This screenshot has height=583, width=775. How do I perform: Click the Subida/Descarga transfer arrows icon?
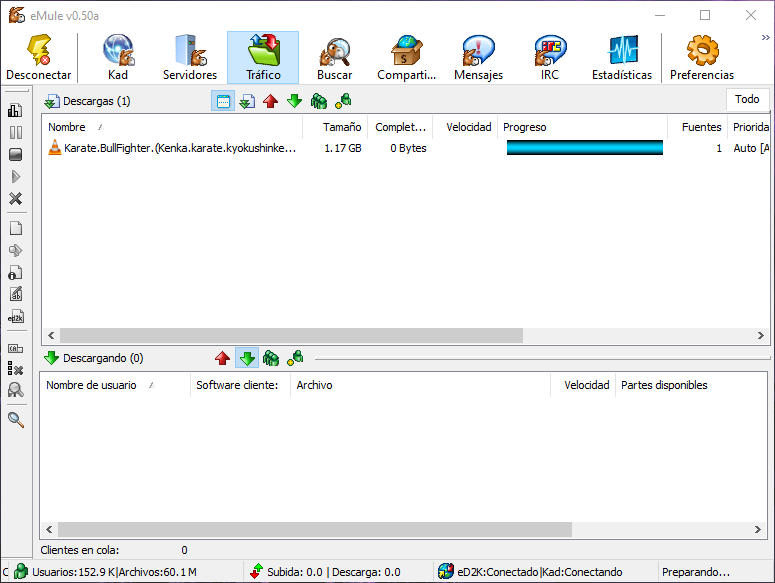point(257,571)
